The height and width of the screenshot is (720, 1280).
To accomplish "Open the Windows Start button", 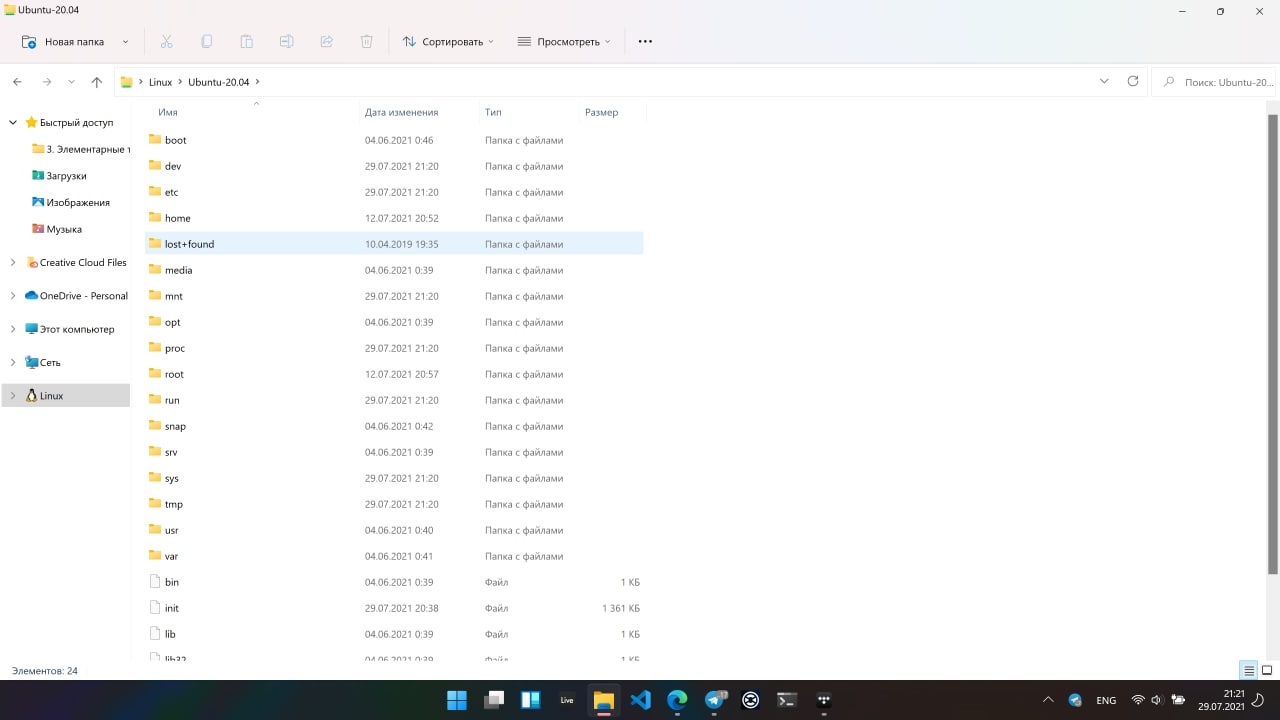I will coord(456,700).
